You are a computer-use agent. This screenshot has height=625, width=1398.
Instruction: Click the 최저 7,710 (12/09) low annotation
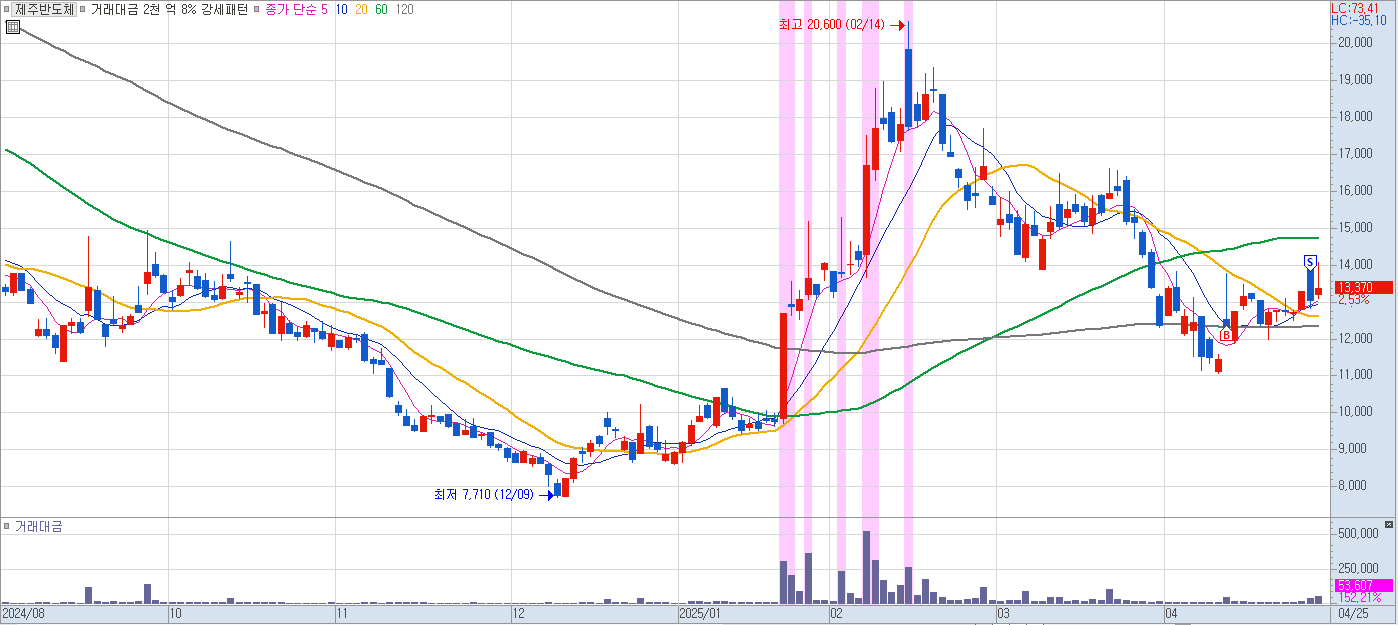484,494
